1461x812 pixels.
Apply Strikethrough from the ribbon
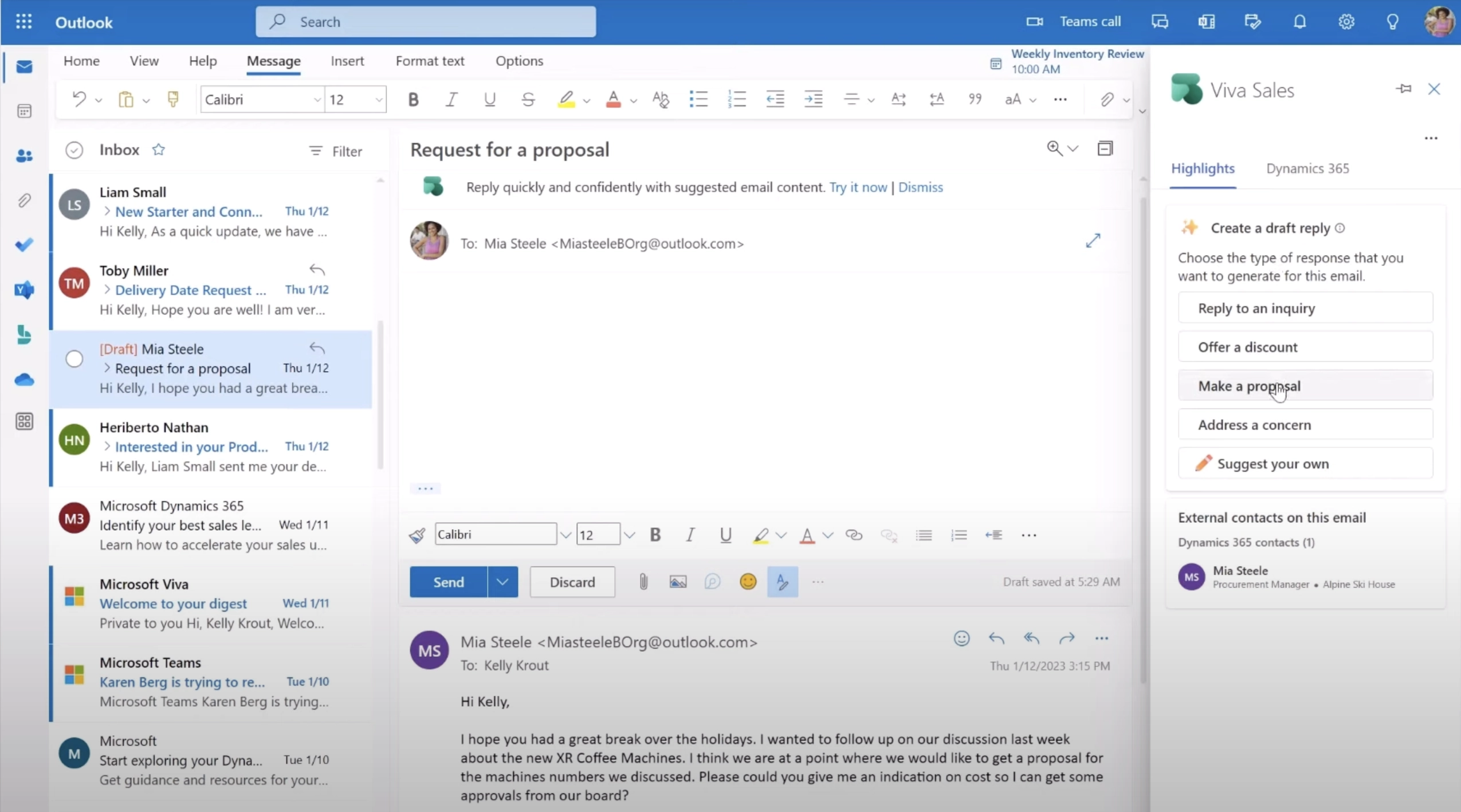[x=528, y=100]
